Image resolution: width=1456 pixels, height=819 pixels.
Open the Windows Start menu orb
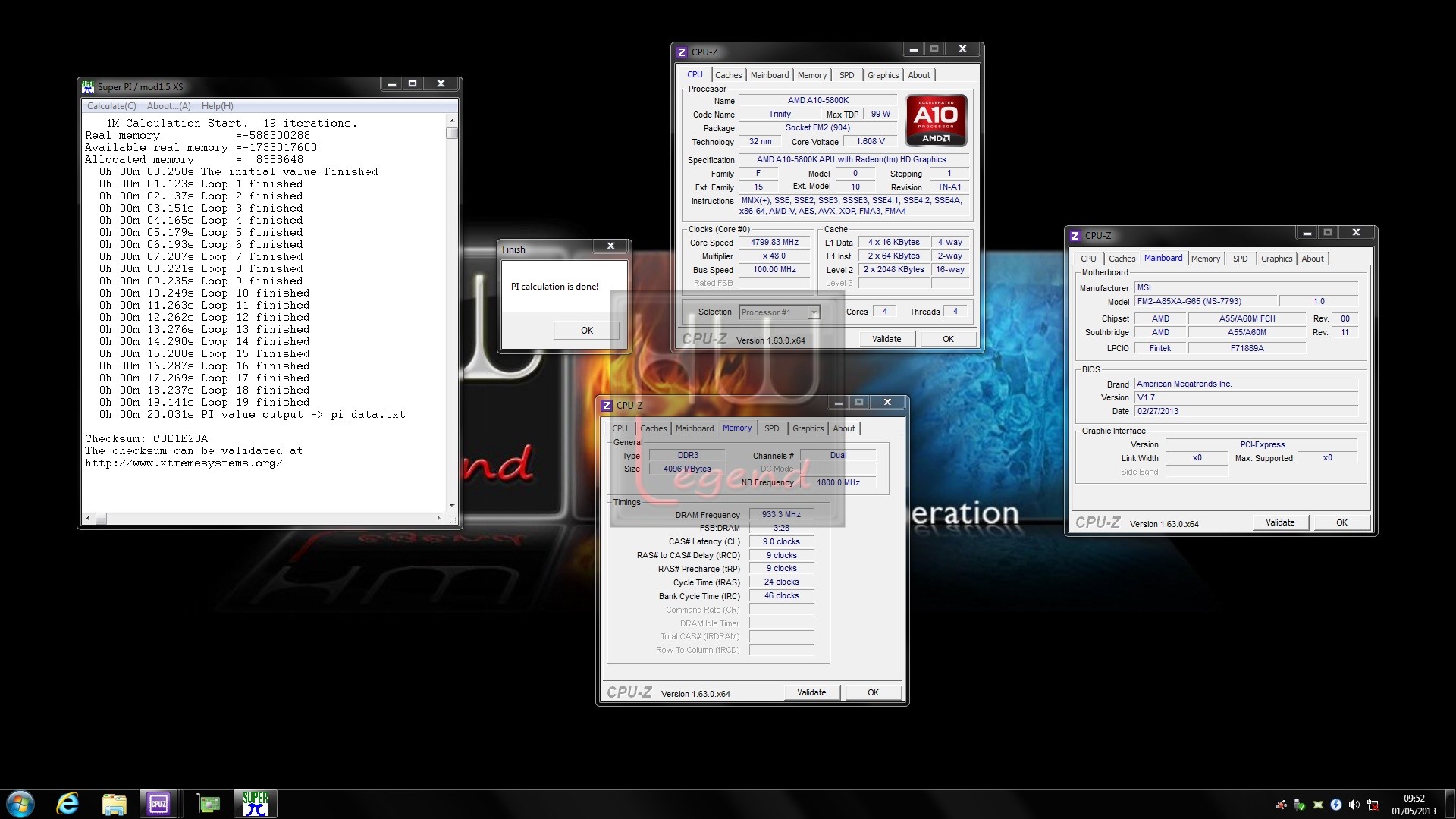20,804
